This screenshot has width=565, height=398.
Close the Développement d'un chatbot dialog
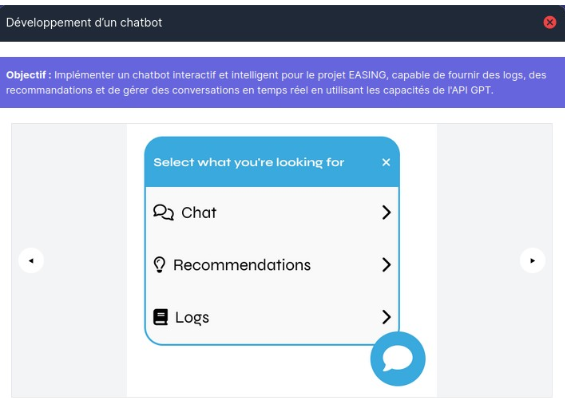click(x=550, y=22)
